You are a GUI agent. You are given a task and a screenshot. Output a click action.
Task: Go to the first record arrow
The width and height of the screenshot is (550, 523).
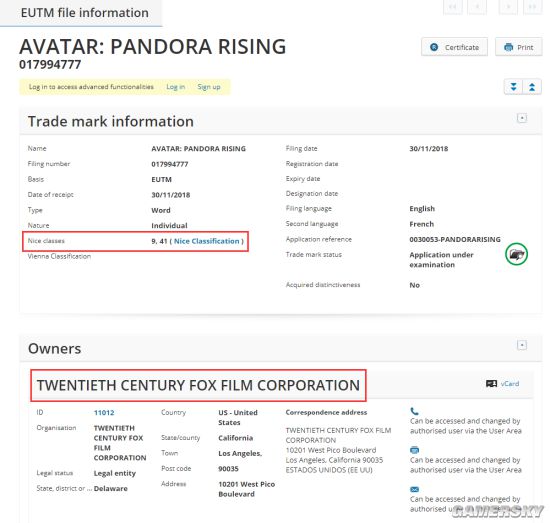(453, 6)
